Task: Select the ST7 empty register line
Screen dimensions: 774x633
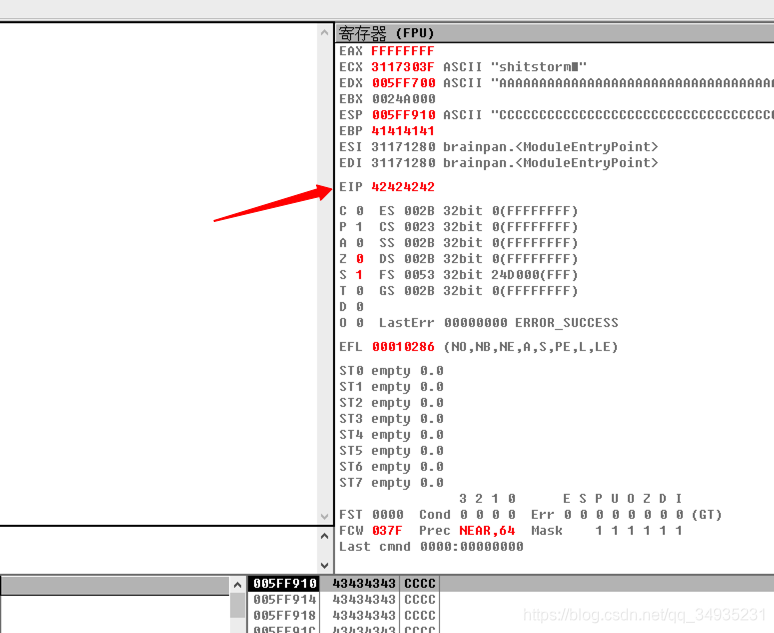Action: click(391, 482)
